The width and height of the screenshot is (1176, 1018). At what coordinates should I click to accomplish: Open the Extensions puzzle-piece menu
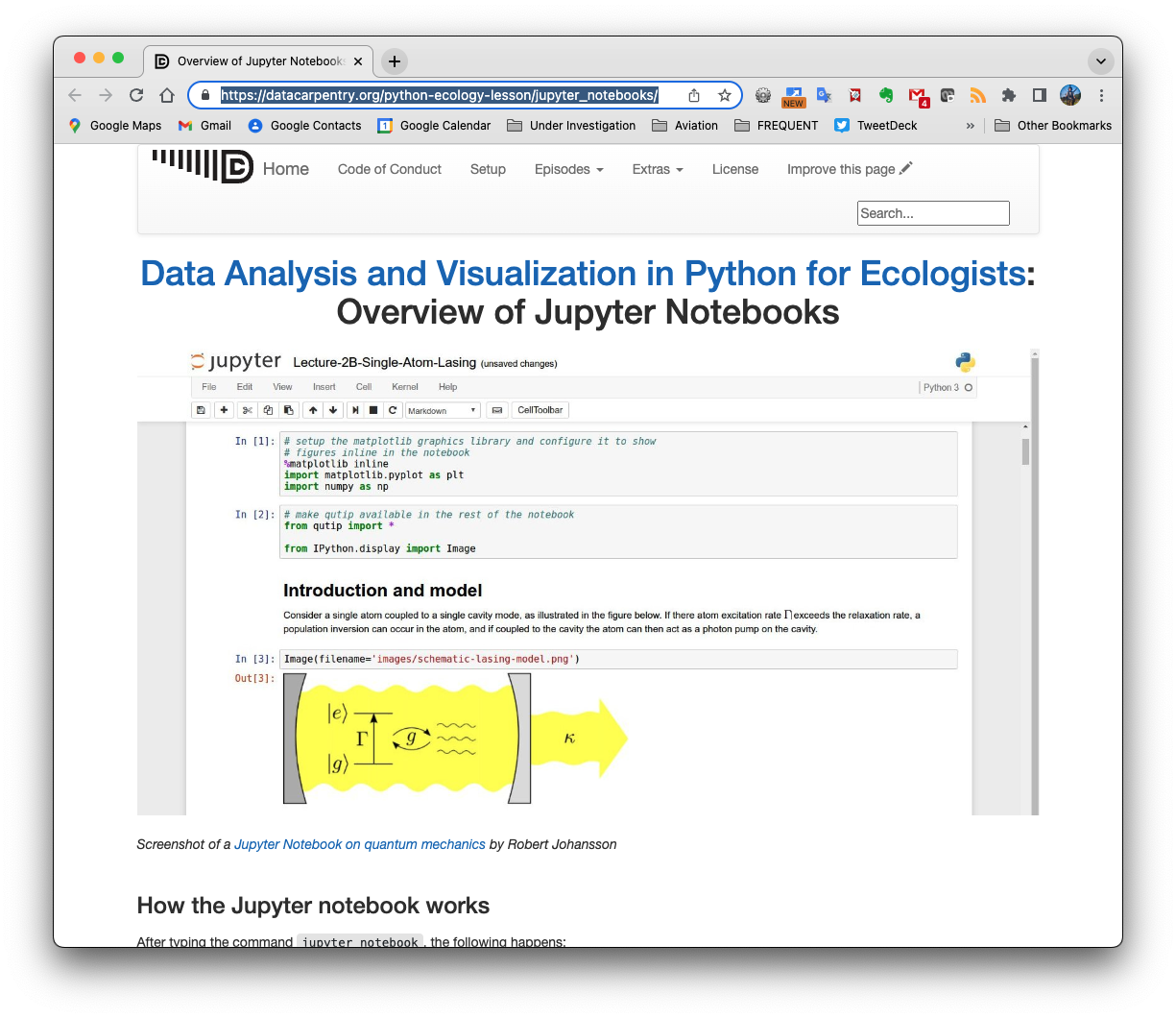coord(1008,95)
